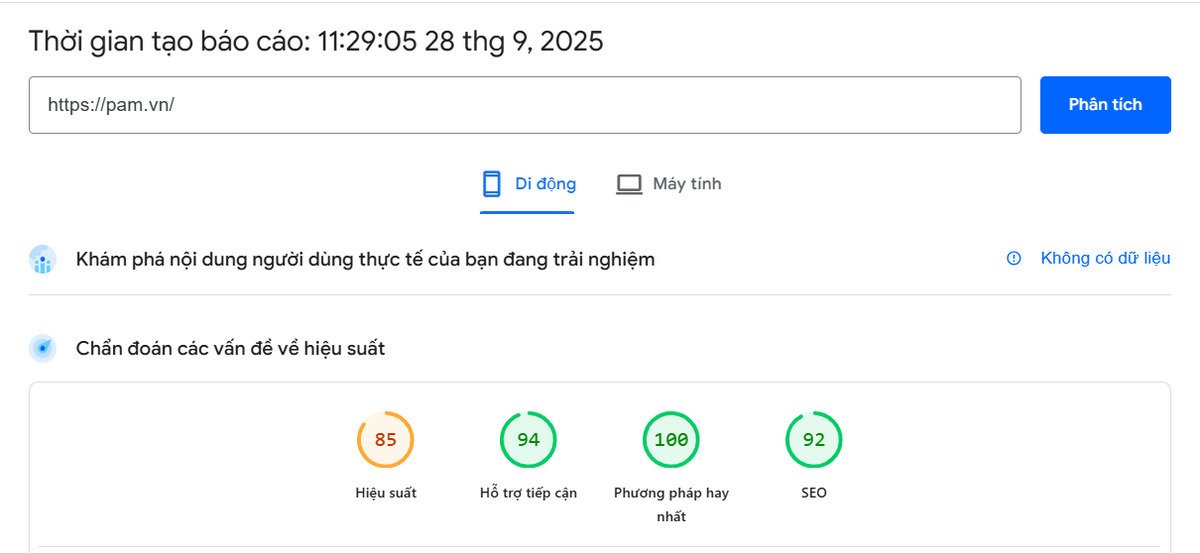This screenshot has height=553, width=1200.
Task: Jump to the Hiệu suất label
Action: [385, 493]
